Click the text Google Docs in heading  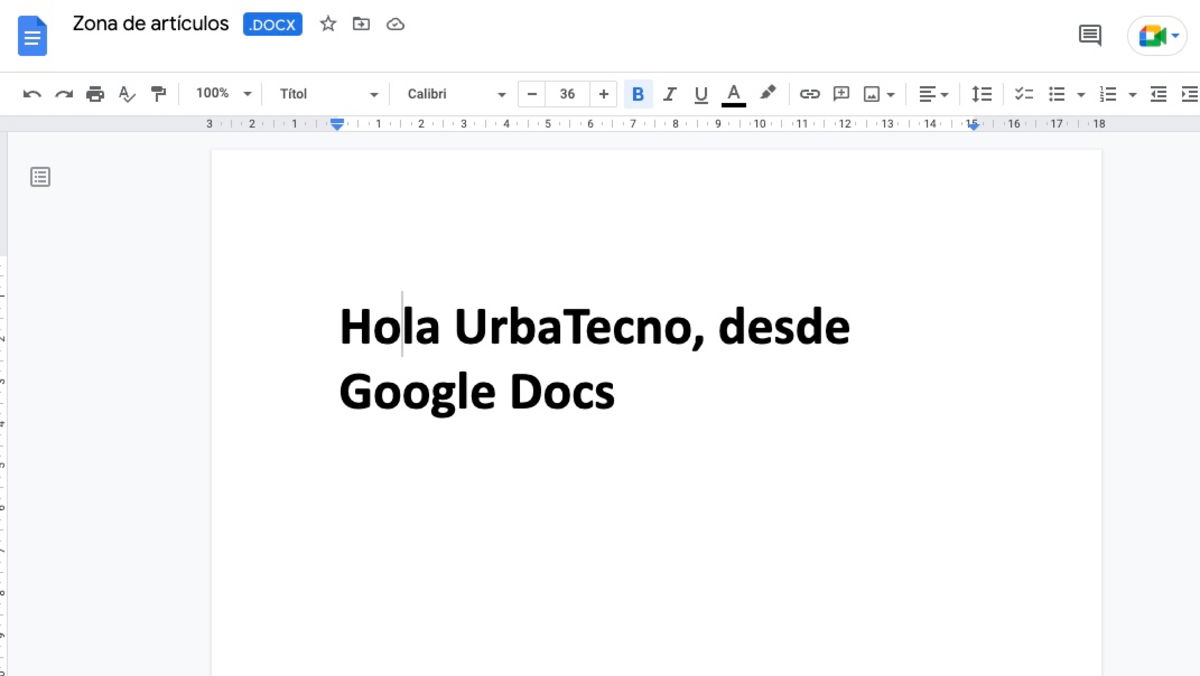coord(477,392)
